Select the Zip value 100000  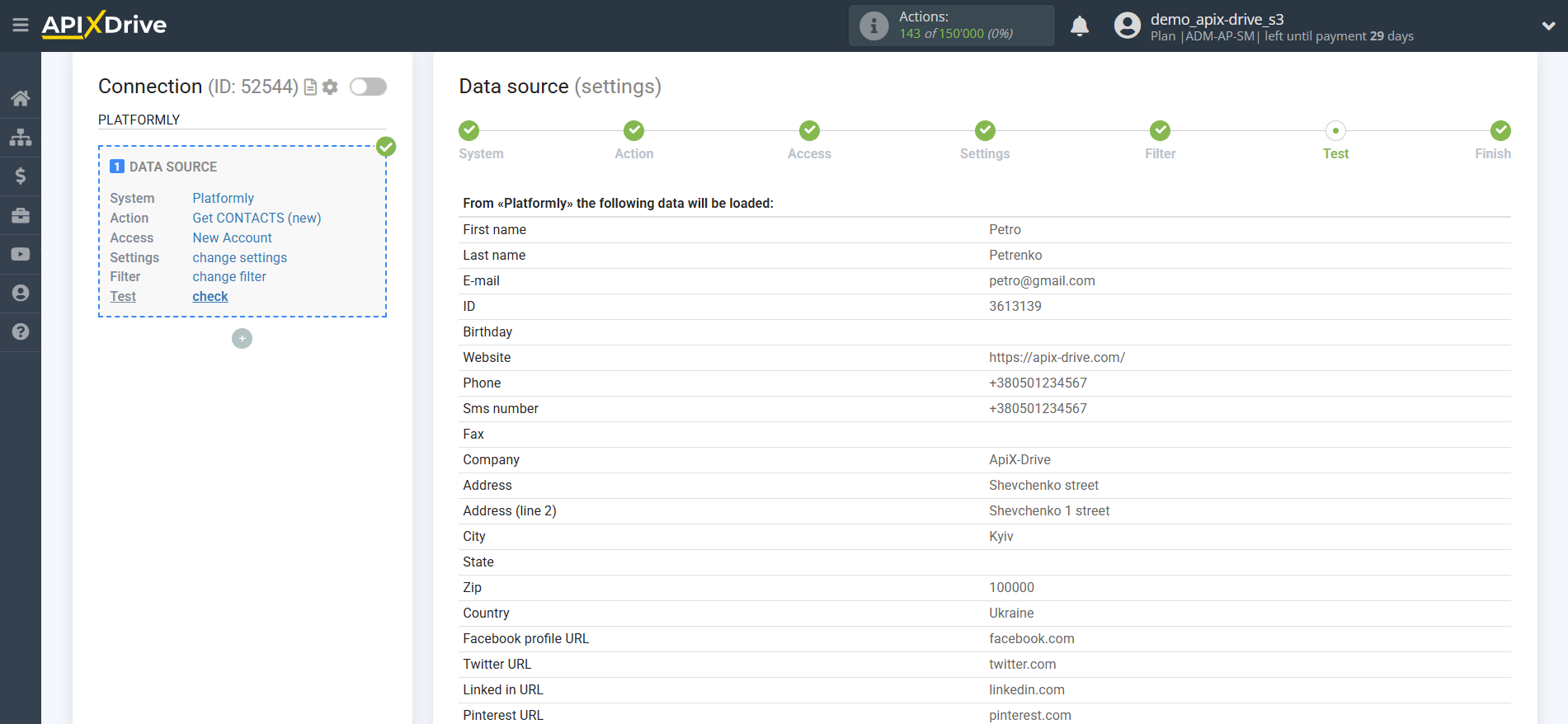1011,588
